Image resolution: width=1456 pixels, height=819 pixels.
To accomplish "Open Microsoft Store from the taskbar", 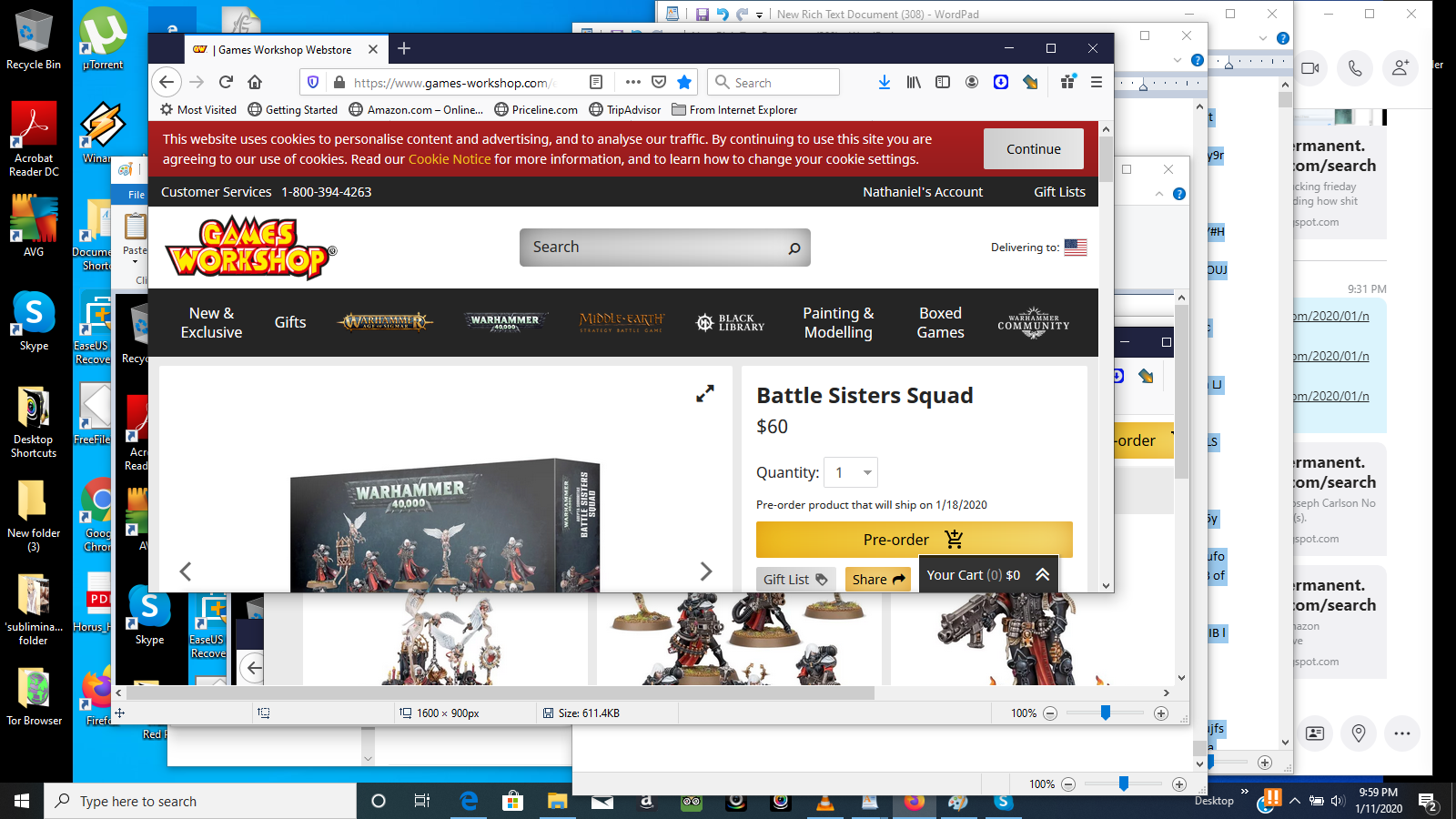I will click(x=513, y=801).
